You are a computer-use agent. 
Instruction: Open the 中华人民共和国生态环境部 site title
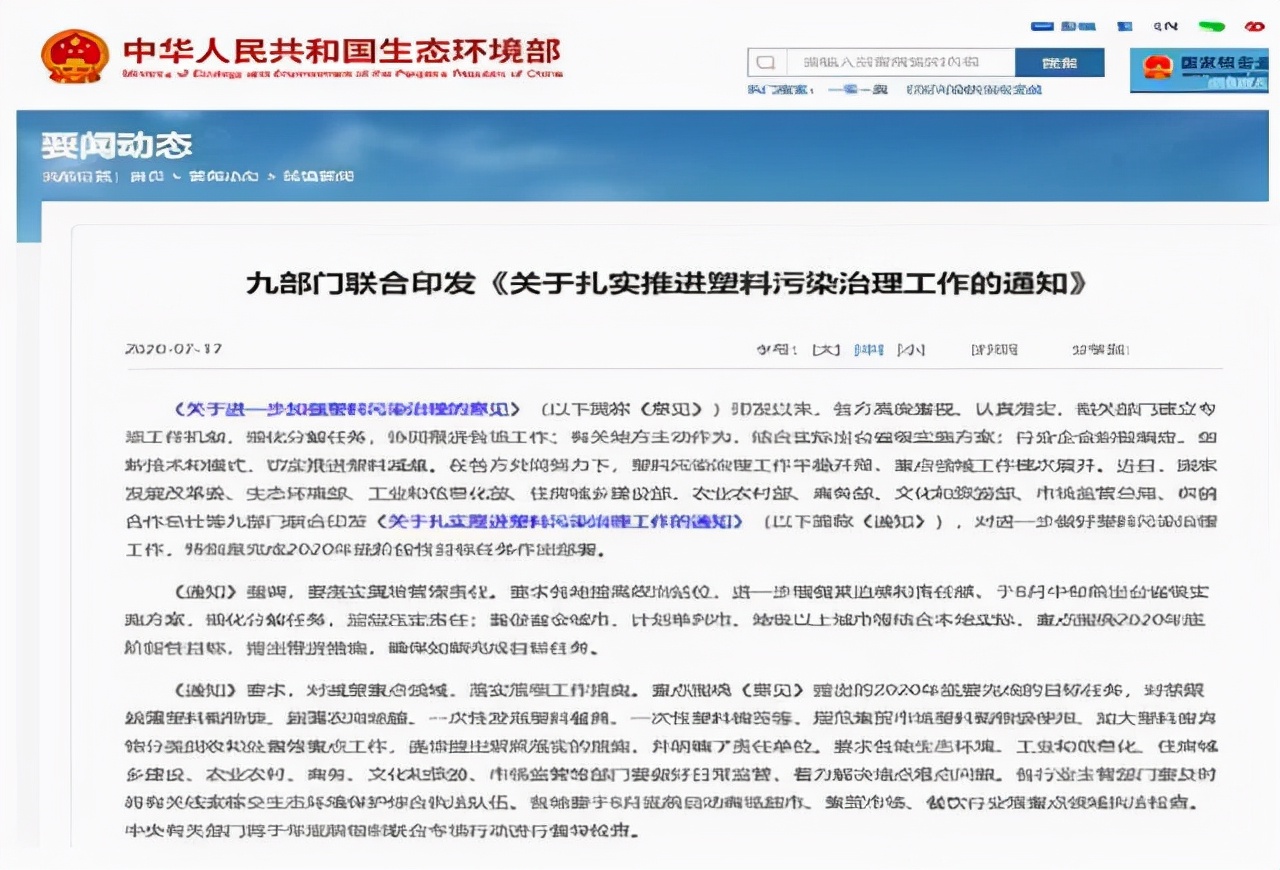coord(342,50)
